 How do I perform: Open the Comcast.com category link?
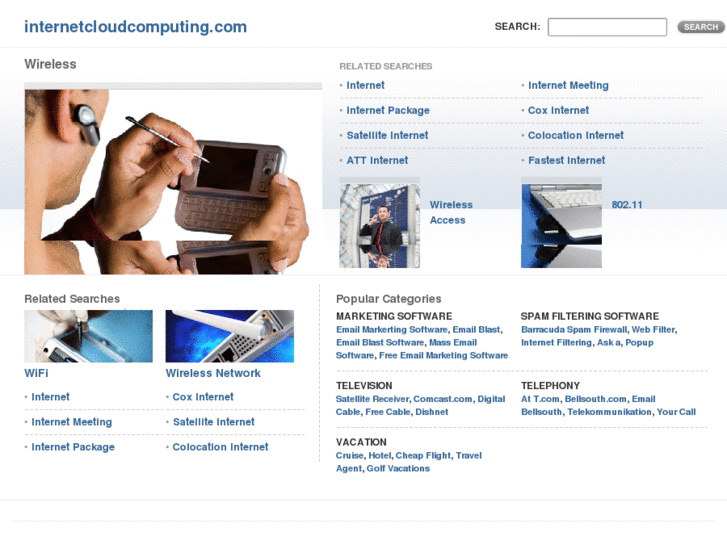442,399
